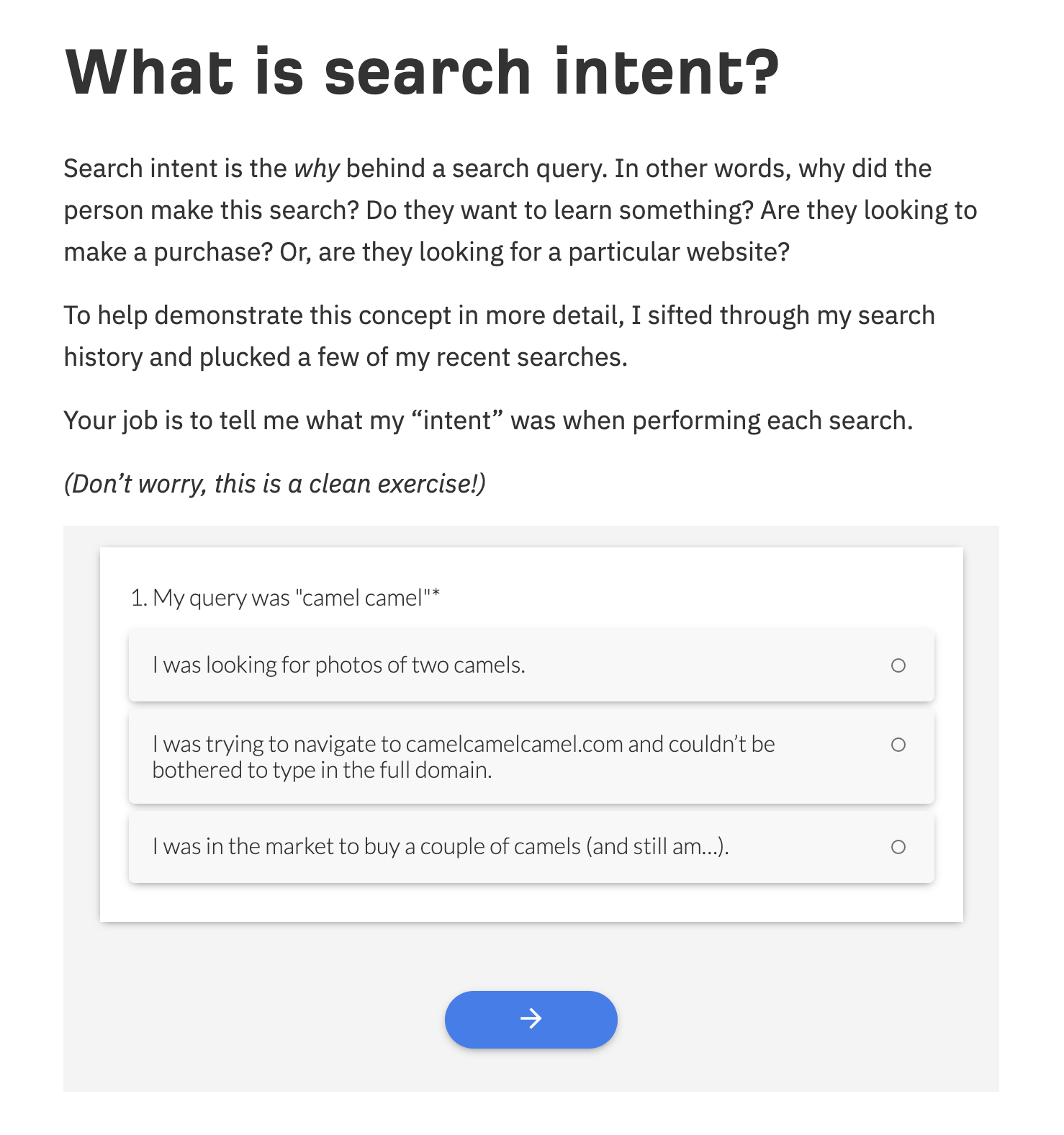Click the 'Search intent is the' opening paragraph

[x=520, y=210]
